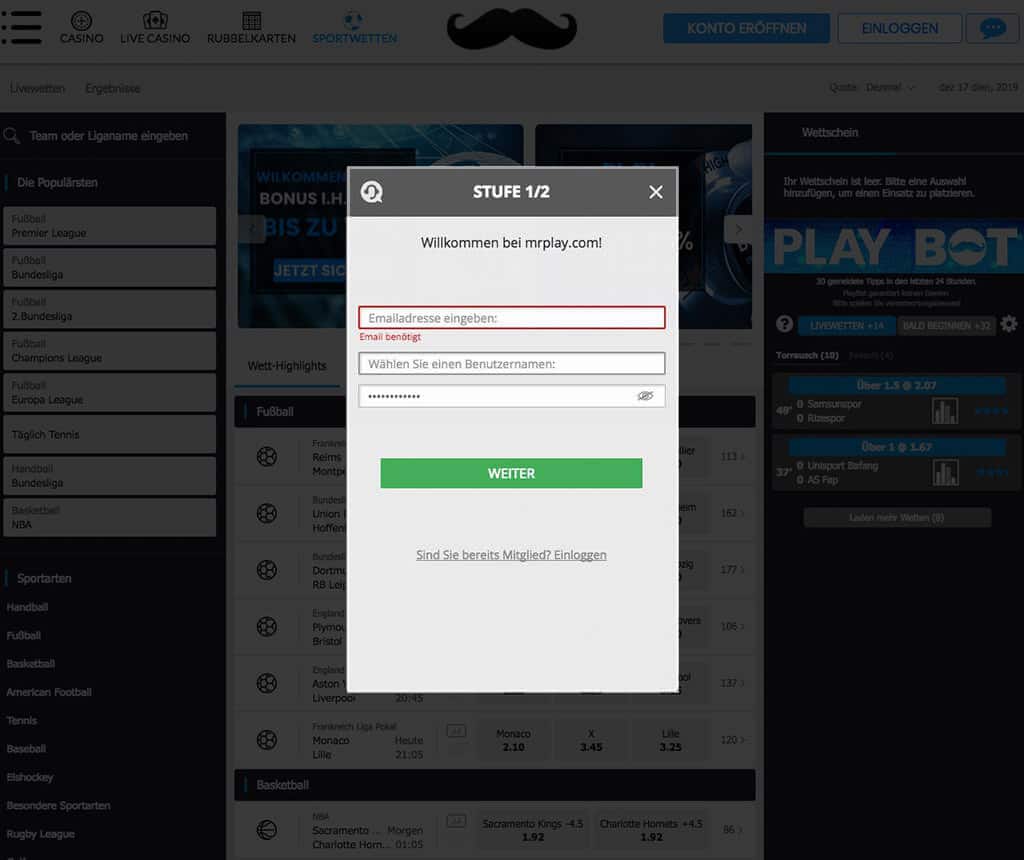Screen dimensions: 1024x860
Task: Go to next banner slide
Action: click(x=739, y=229)
